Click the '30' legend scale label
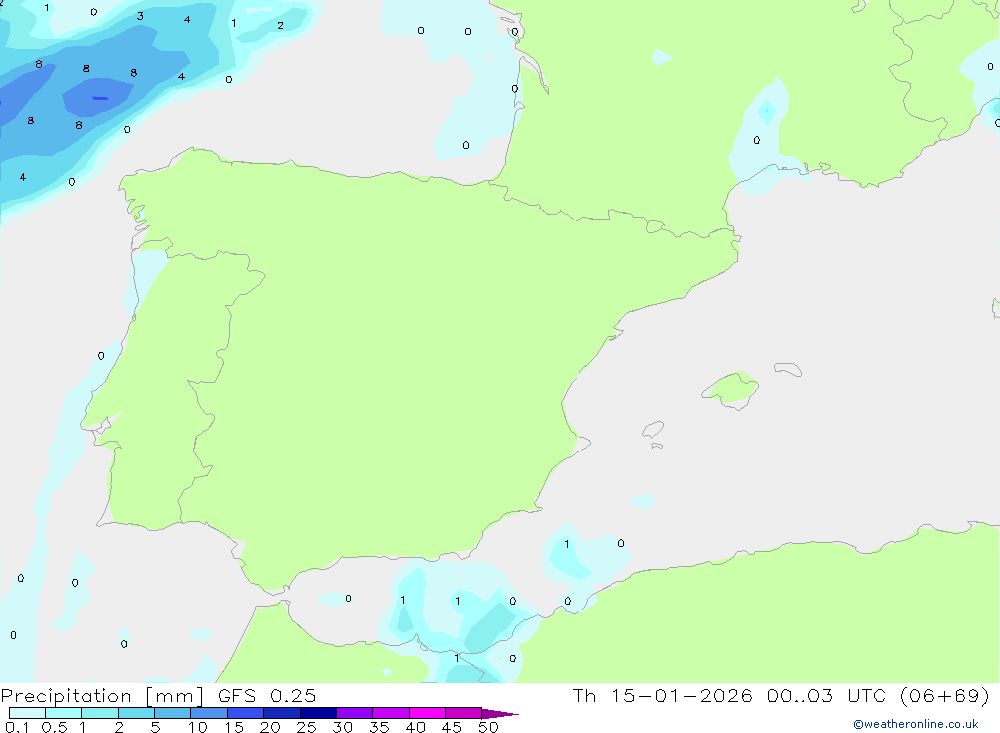The width and height of the screenshot is (1000, 733). [x=342, y=727]
